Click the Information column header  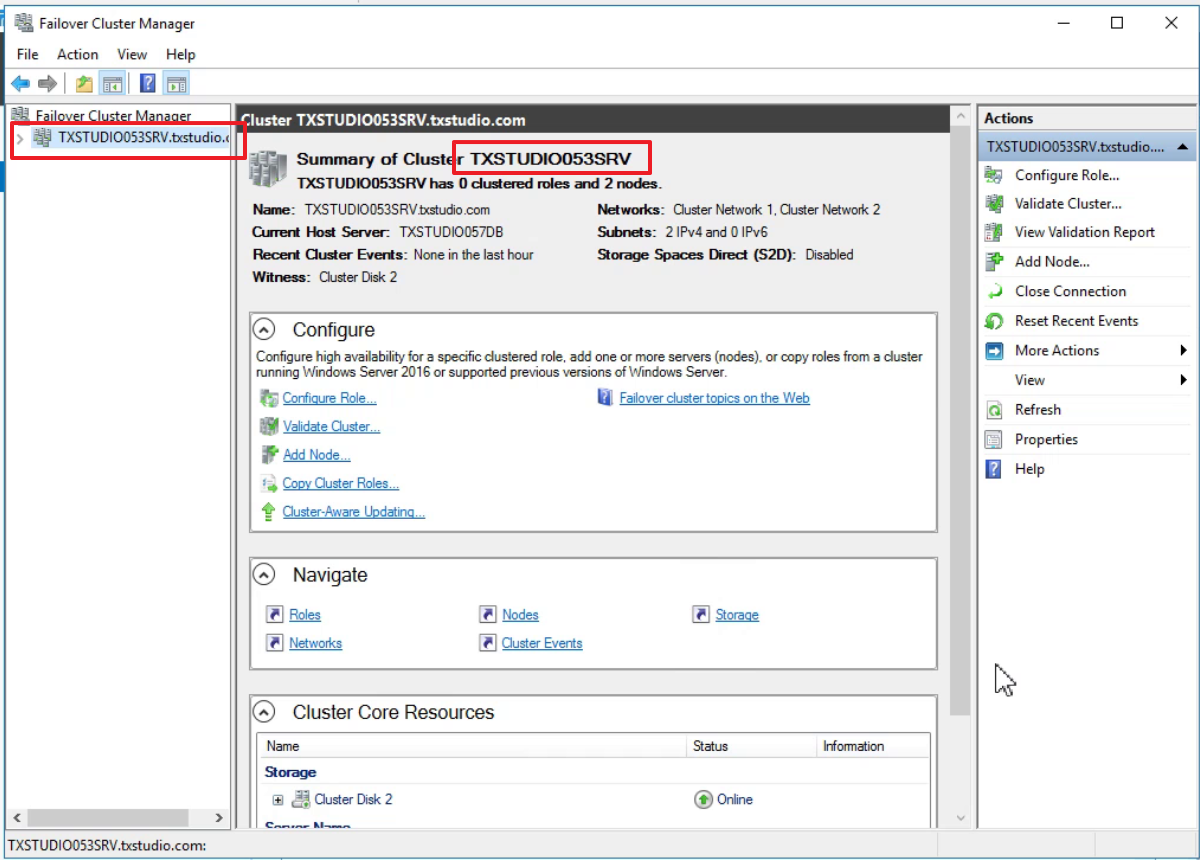click(873, 746)
